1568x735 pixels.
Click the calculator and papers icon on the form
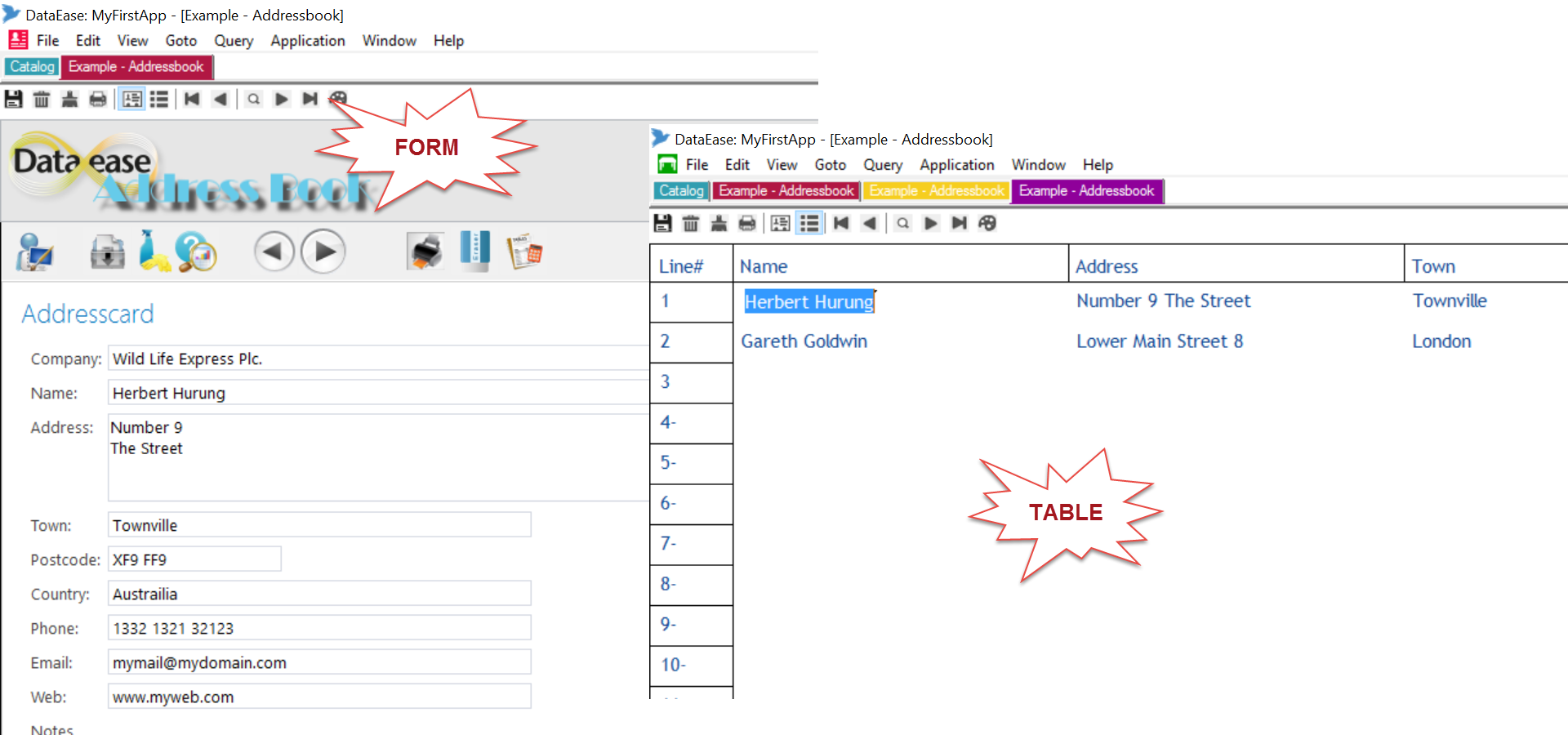tap(524, 252)
